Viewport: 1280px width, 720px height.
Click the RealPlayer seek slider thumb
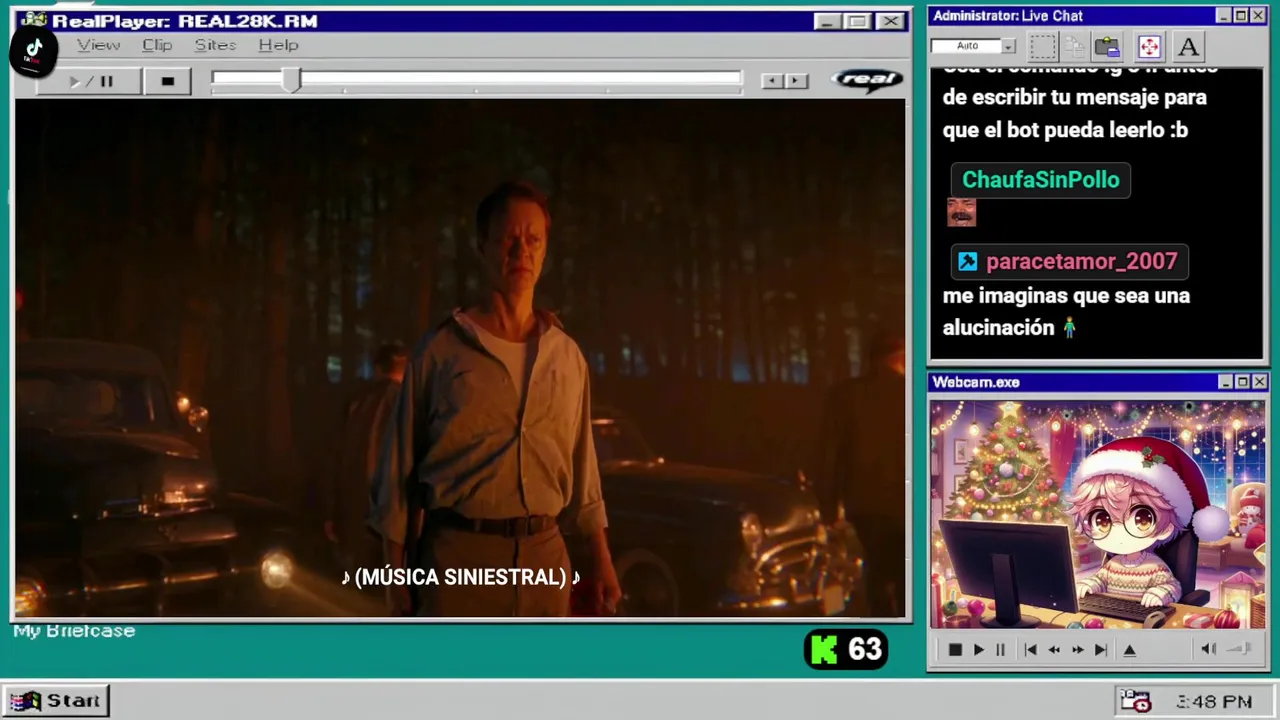(290, 81)
